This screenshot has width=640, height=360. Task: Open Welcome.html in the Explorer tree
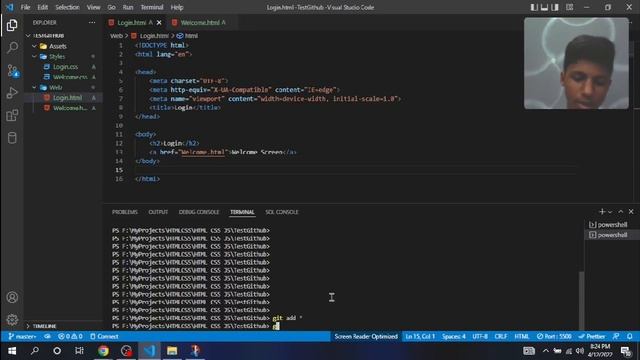pyautogui.click(x=70, y=108)
